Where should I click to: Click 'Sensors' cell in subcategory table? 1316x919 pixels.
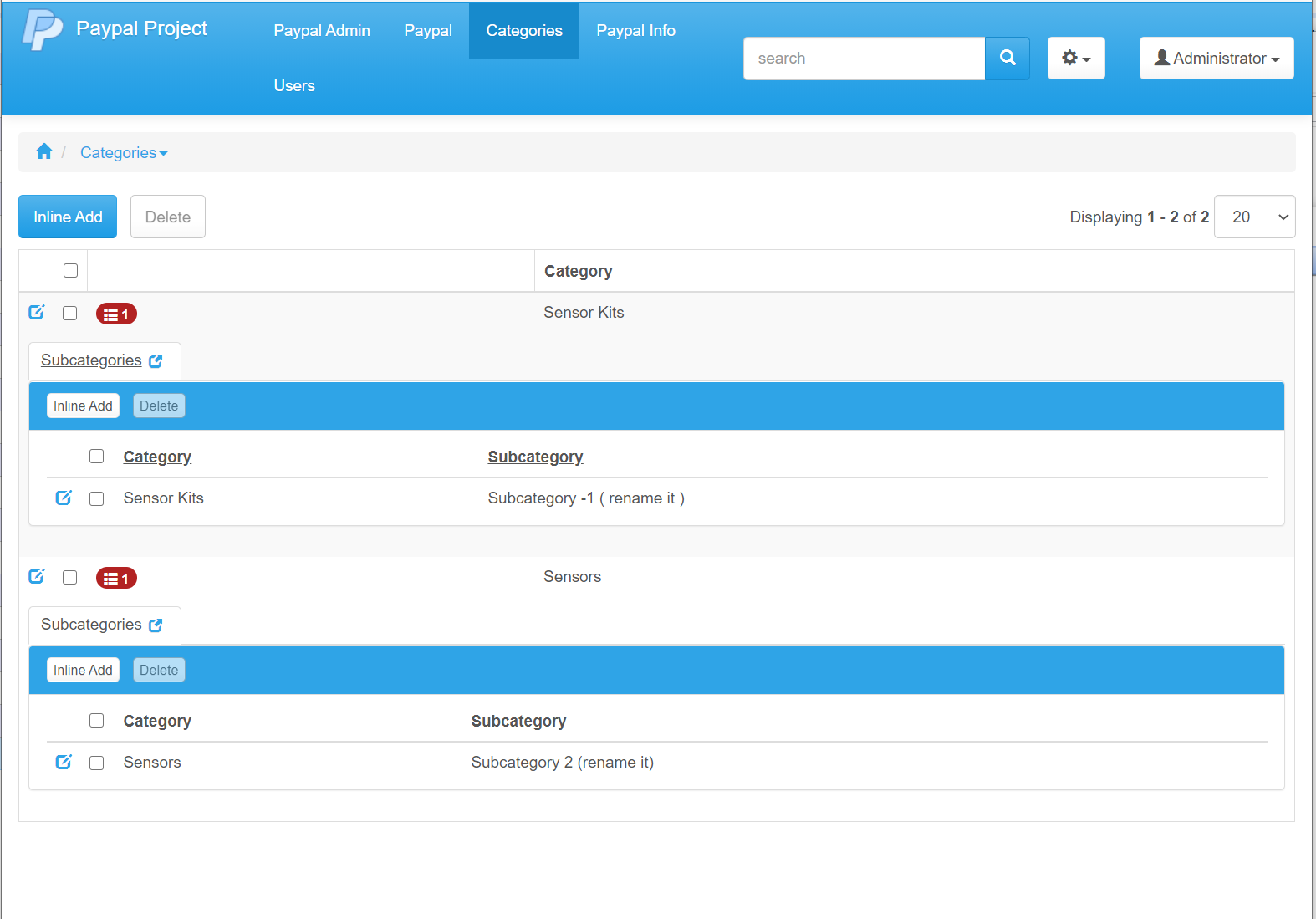pos(152,762)
